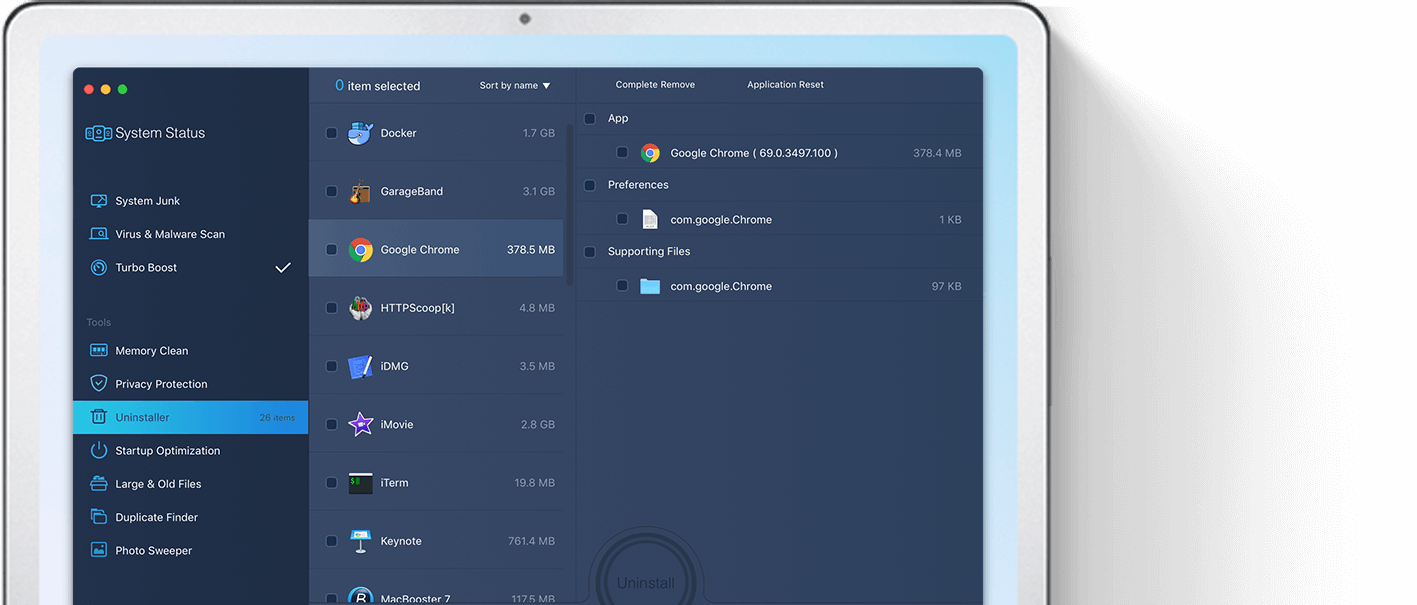Open the Turbo Boost tool
This screenshot has height=605, width=1417.
pos(147,267)
